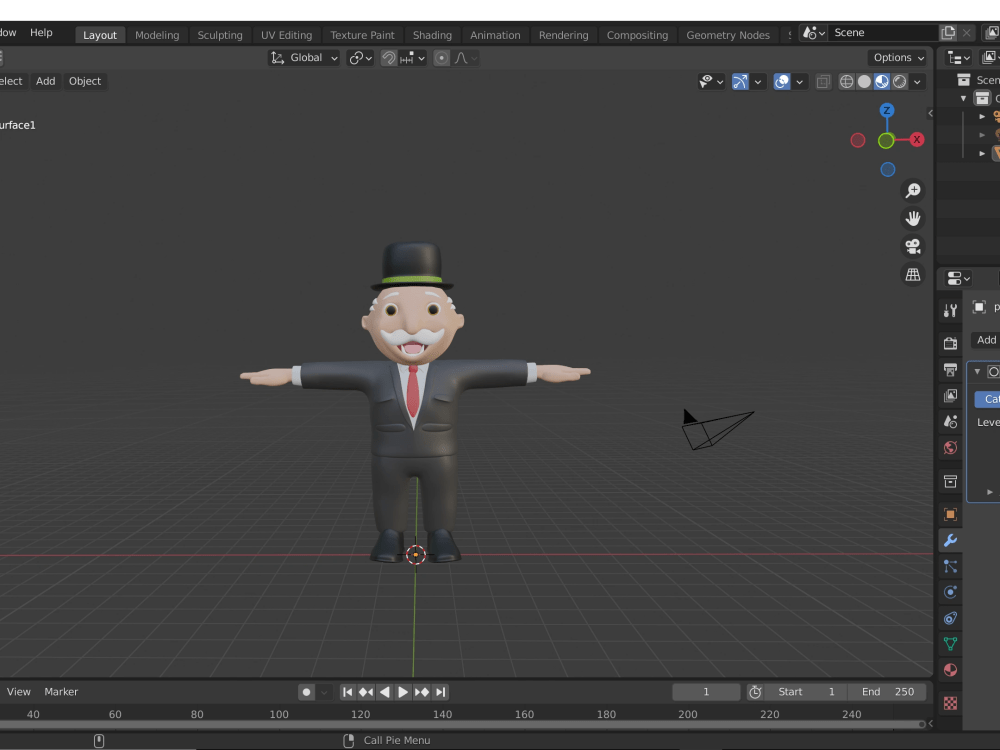Open the viewport shading options dropdown
This screenshot has width=1000, height=750.
click(x=917, y=82)
